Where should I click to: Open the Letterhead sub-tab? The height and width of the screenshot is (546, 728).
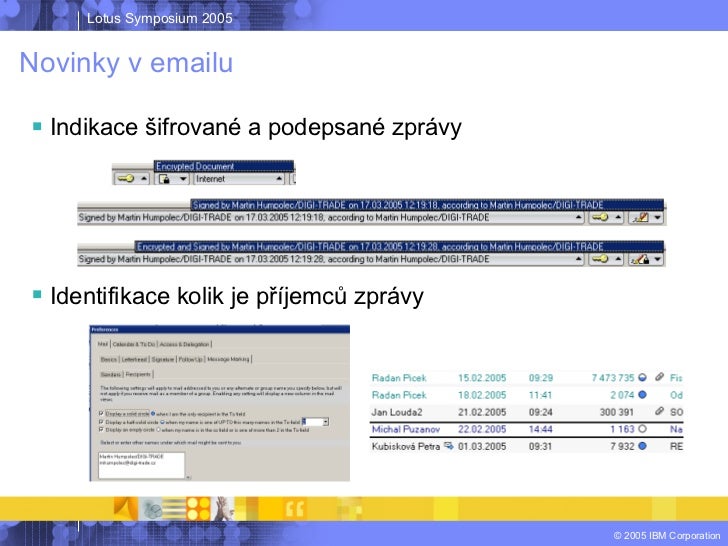134,359
